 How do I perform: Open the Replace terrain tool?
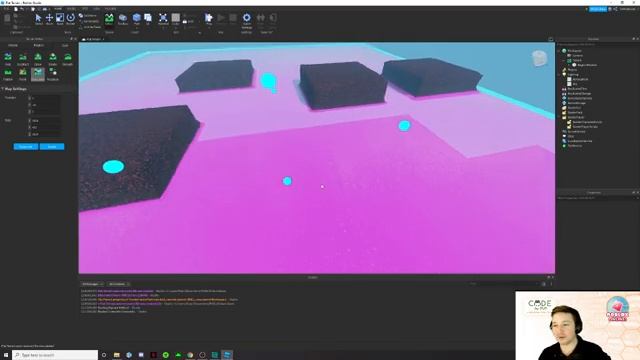53,75
